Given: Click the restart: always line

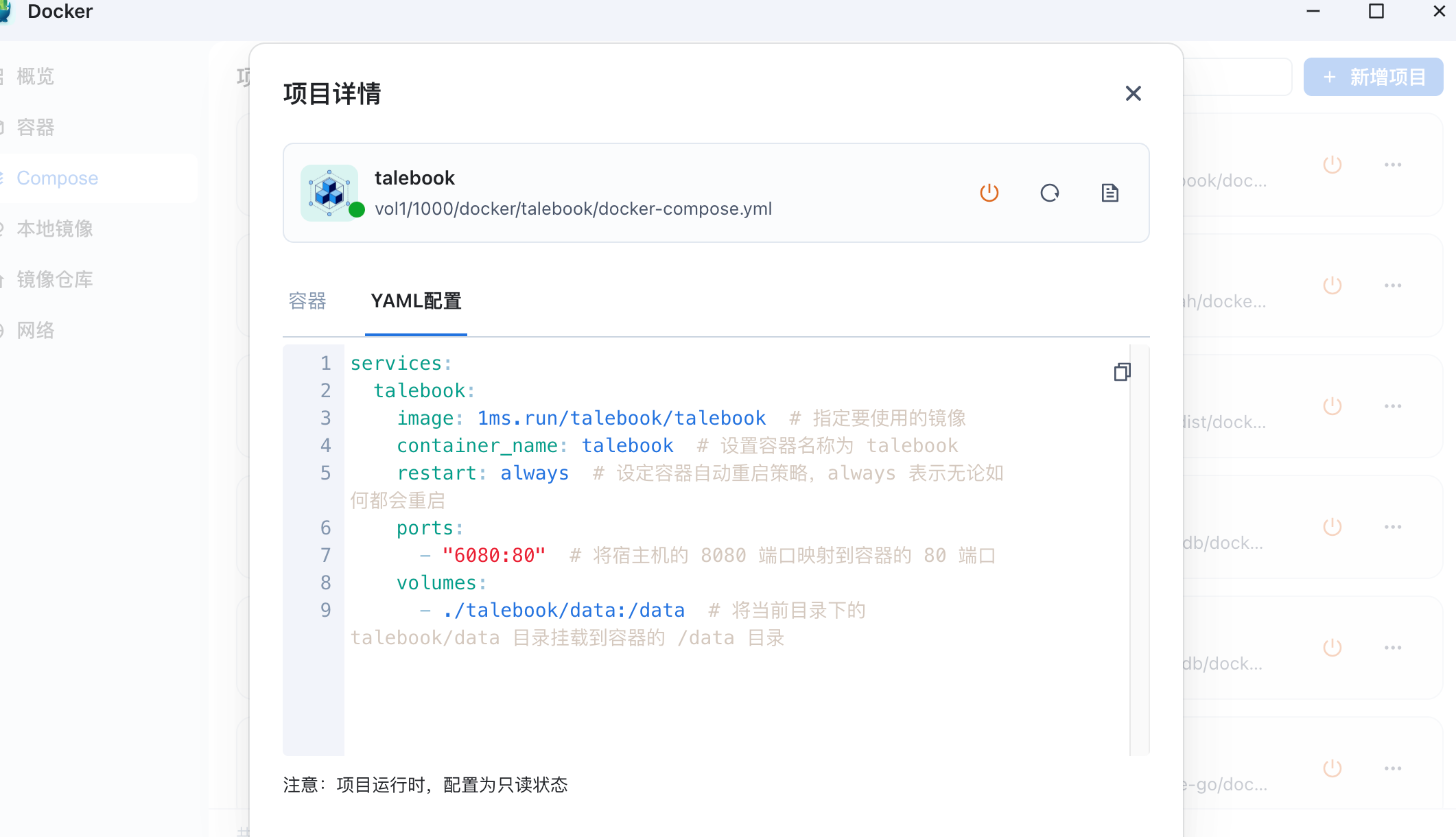Looking at the screenshot, I should [x=482, y=473].
